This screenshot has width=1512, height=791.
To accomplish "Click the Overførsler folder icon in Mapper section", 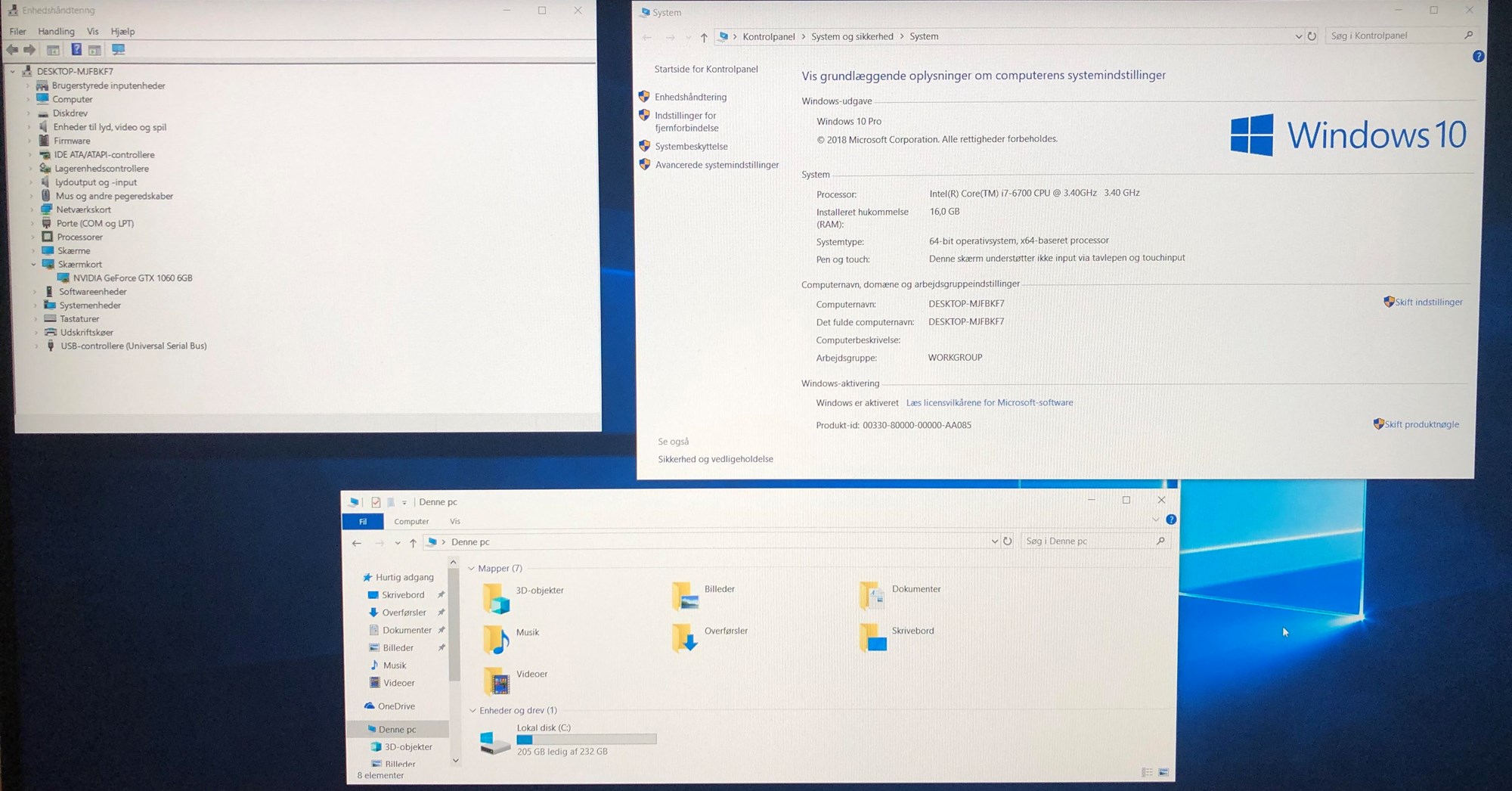I will [686, 638].
